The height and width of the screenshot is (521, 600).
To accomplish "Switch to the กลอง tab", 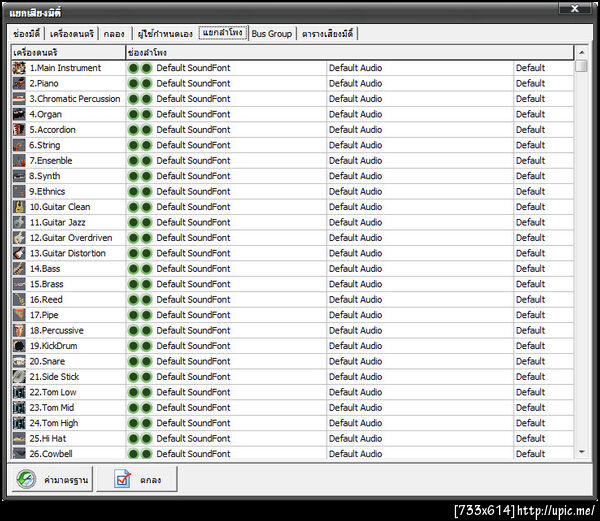I will 114,34.
